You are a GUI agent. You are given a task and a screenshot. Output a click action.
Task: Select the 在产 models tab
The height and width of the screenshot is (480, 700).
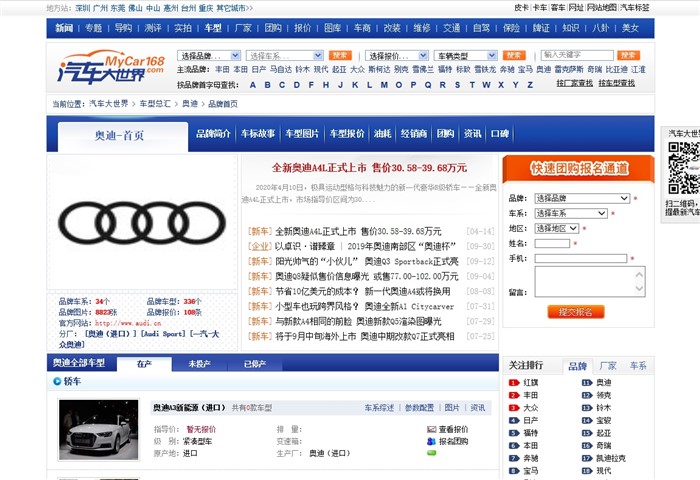144,364
